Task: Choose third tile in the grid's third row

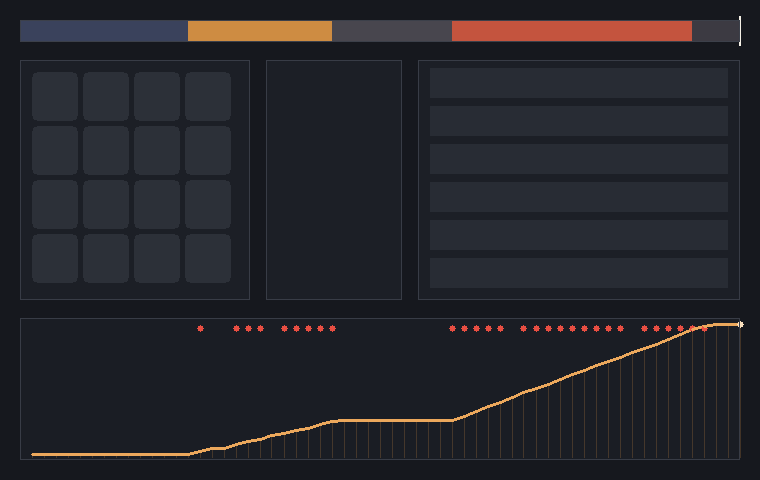Action: click(x=157, y=205)
